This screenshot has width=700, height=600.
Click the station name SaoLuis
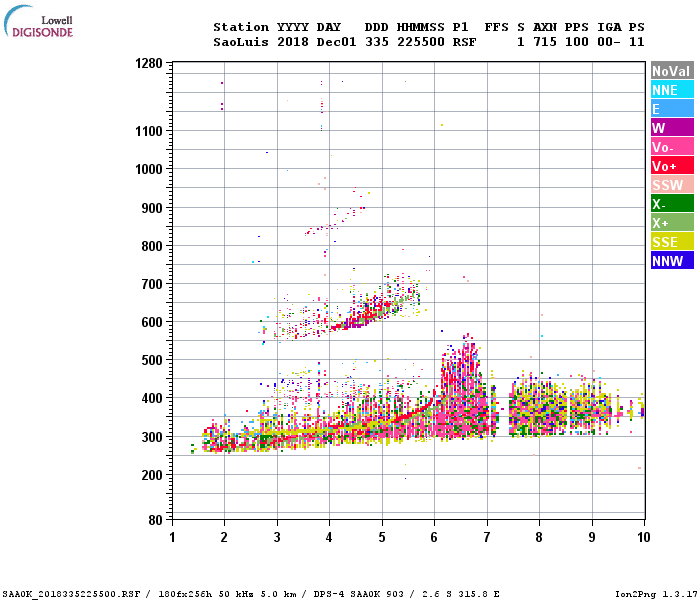click(x=241, y=42)
